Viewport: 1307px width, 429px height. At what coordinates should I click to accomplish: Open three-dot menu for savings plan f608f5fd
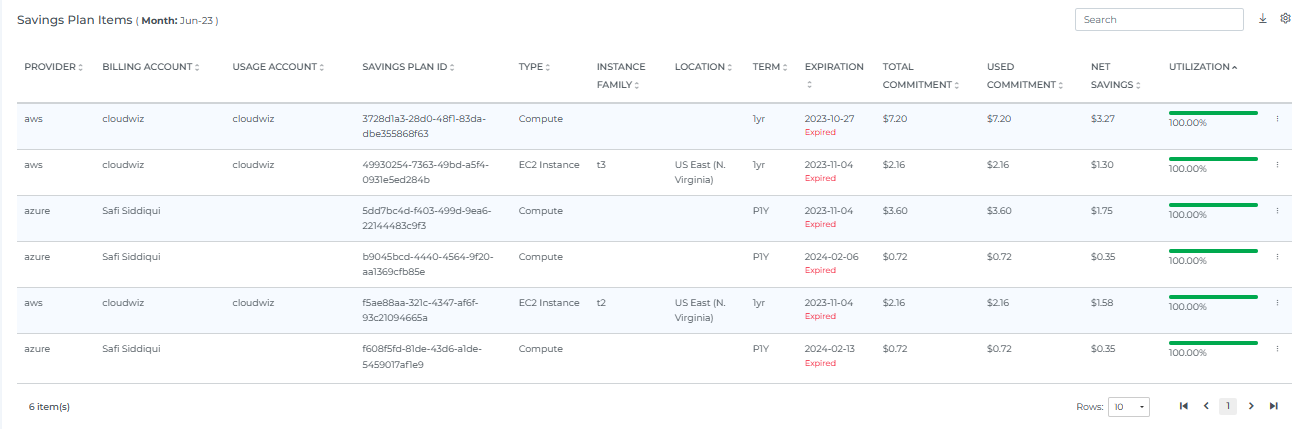[x=1277, y=349]
